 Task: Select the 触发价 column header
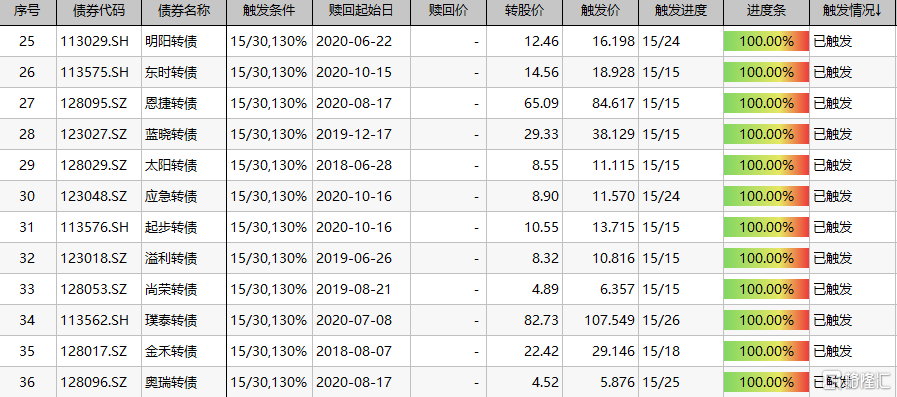[x=600, y=11]
